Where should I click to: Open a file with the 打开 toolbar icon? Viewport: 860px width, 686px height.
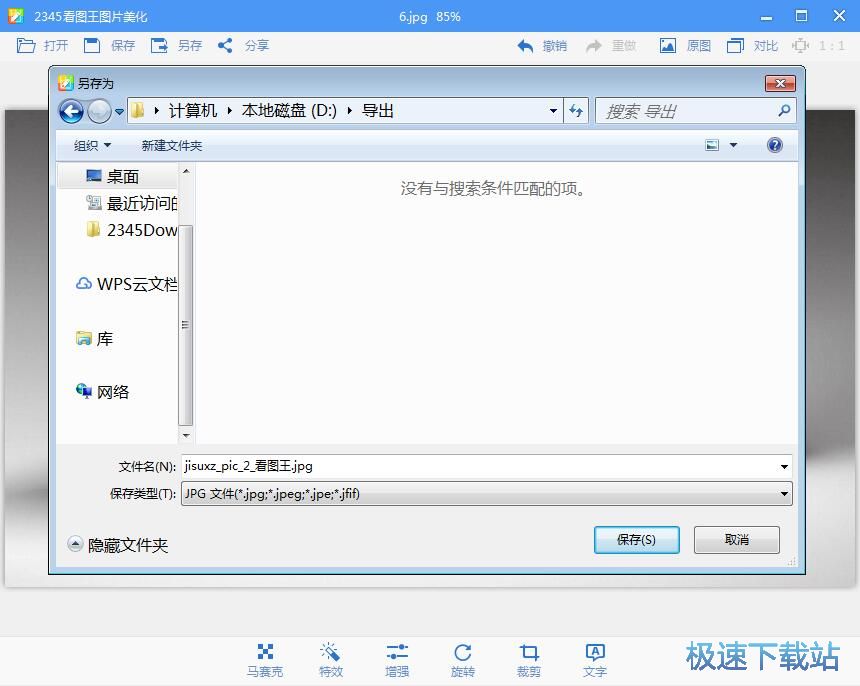click(x=26, y=46)
